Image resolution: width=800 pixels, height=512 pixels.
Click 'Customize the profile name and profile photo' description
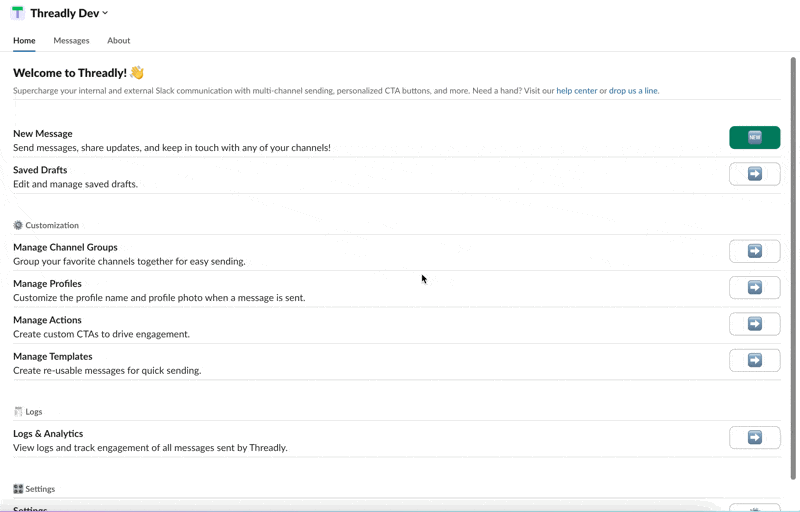point(159,298)
